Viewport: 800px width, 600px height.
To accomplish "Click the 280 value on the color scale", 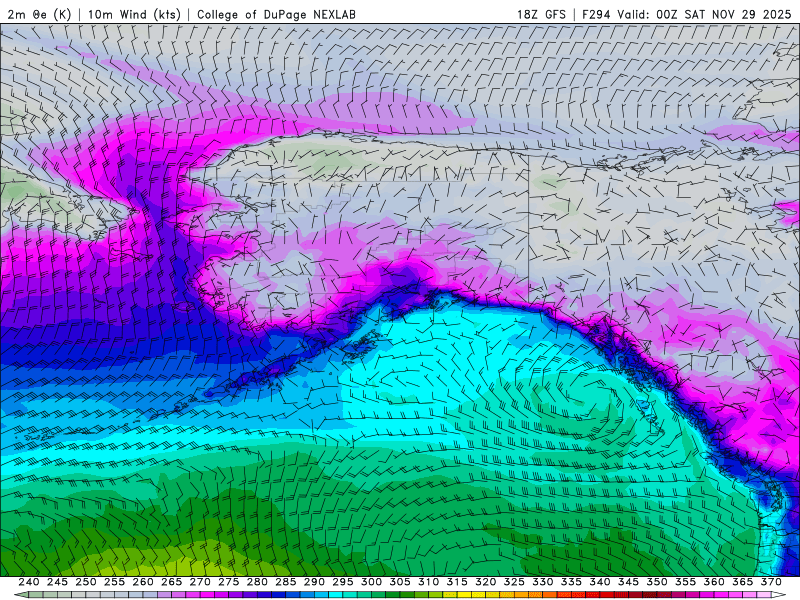I will [257, 582].
